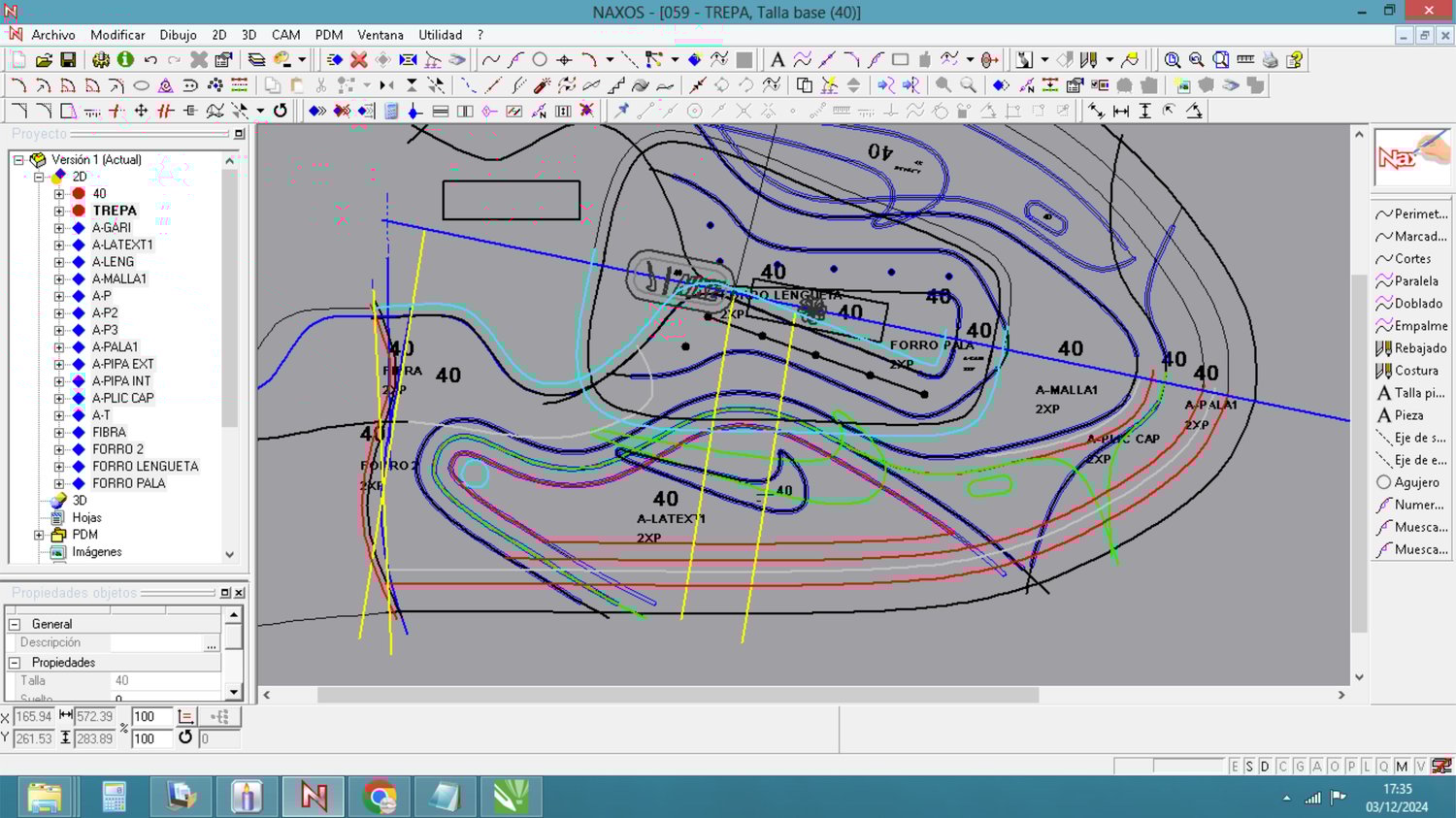
Task: Open the Archivo menu
Action: (x=53, y=35)
